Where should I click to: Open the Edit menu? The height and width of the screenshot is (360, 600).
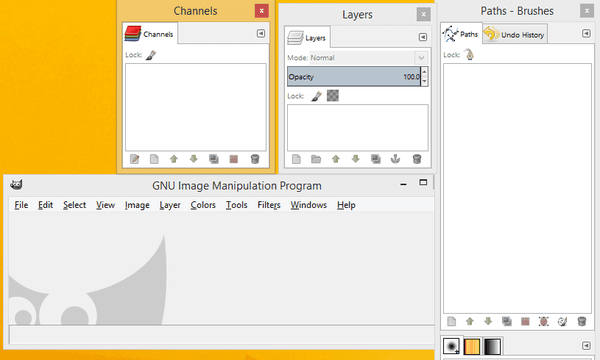click(x=45, y=205)
